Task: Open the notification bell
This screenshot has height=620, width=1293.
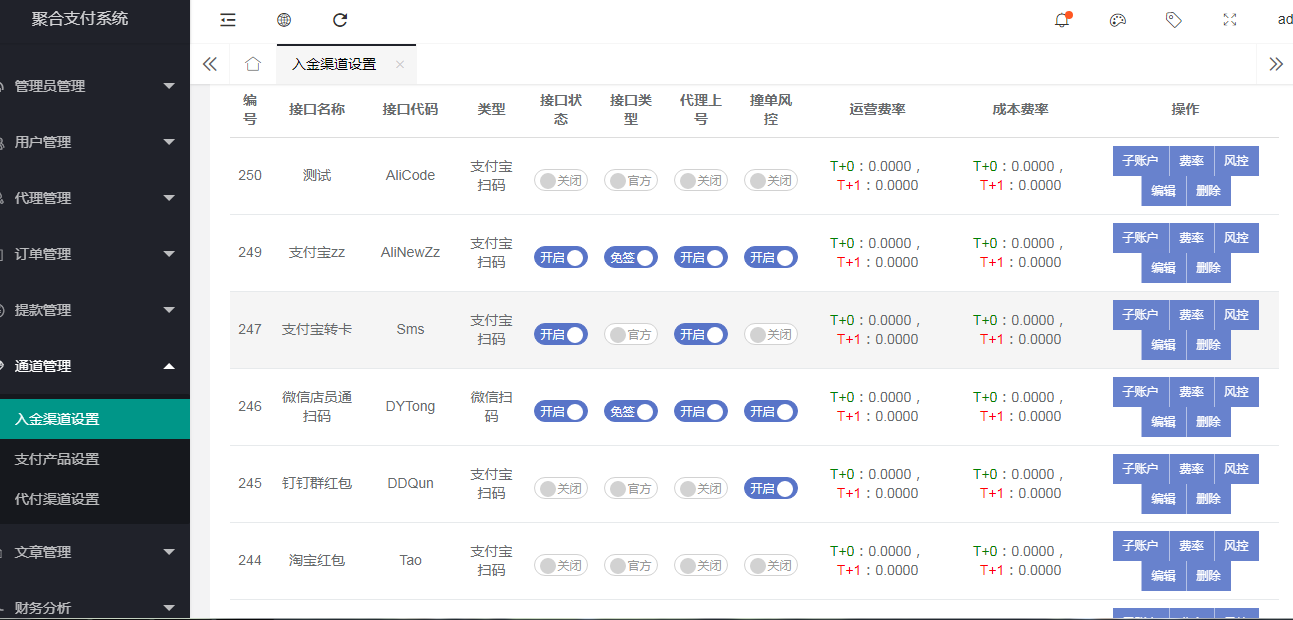Action: pyautogui.click(x=1062, y=20)
